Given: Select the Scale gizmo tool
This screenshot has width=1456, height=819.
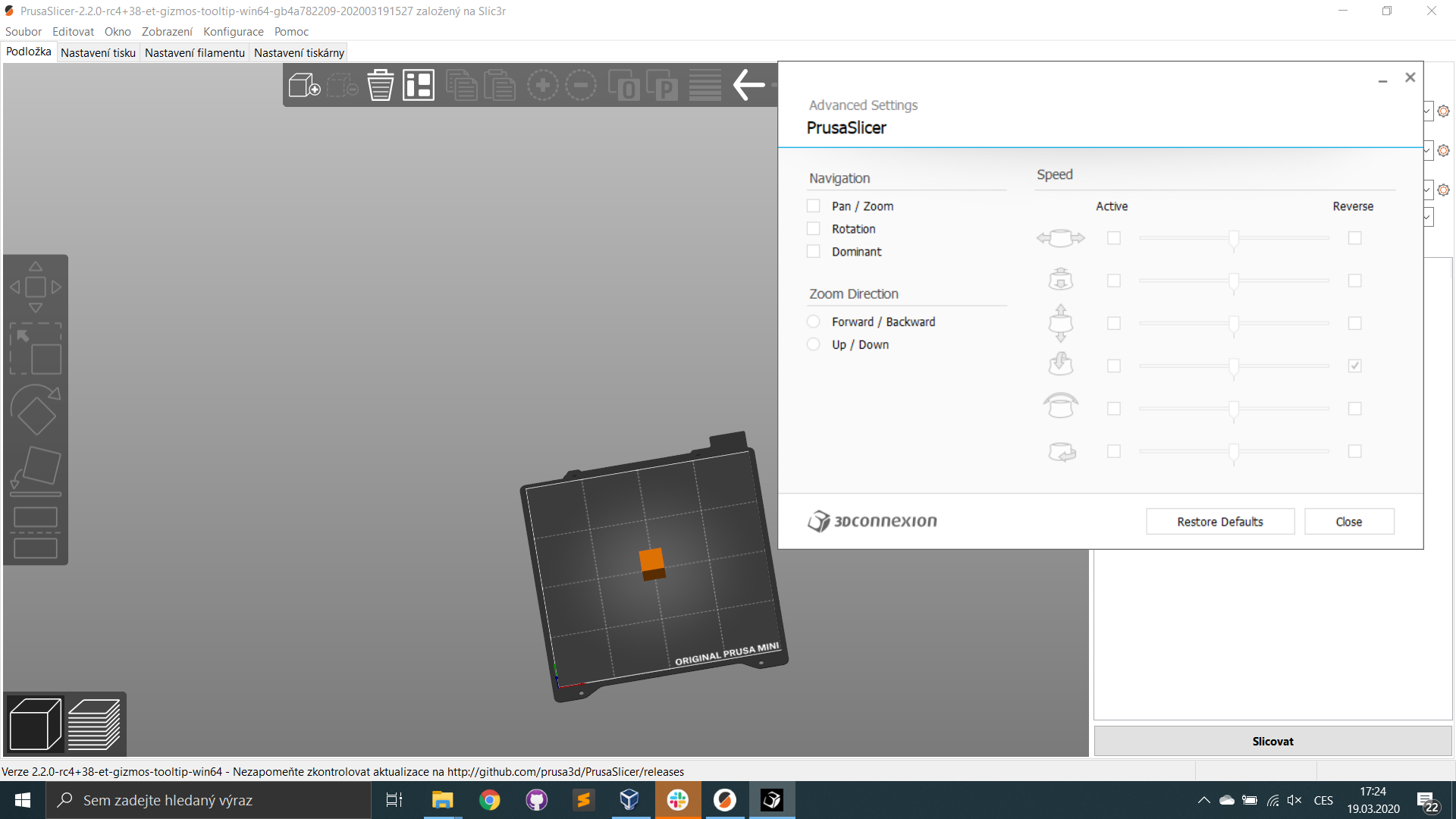Looking at the screenshot, I should (x=36, y=349).
